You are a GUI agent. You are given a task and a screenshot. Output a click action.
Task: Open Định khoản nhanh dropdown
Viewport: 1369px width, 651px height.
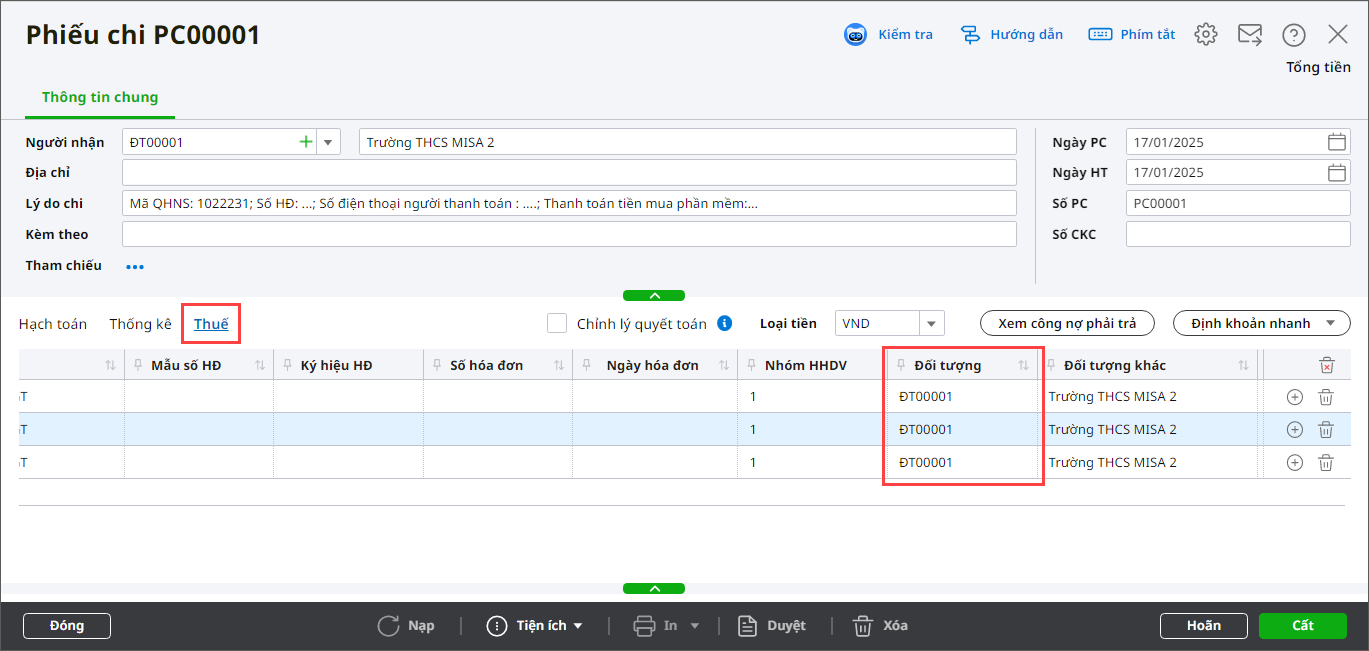[1261, 323]
